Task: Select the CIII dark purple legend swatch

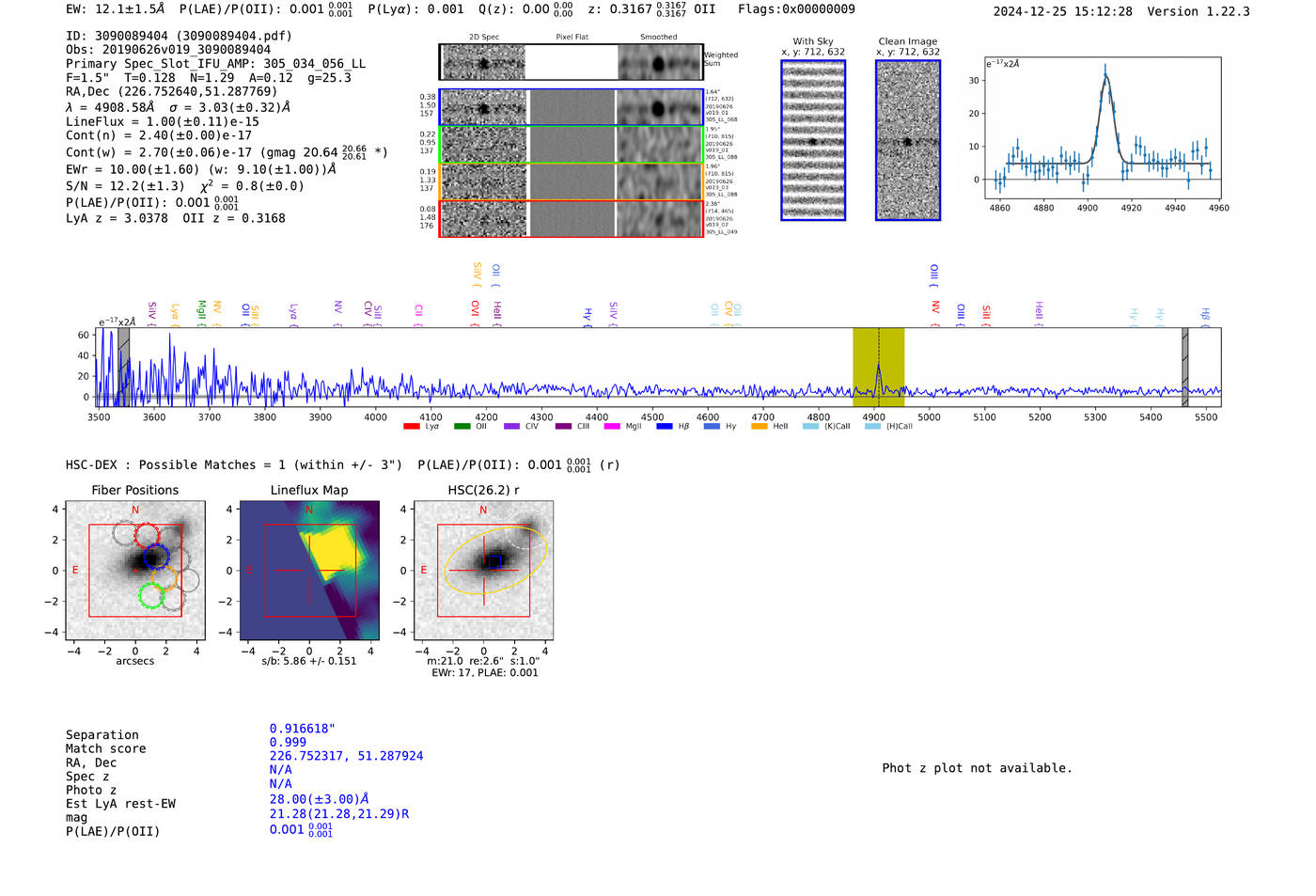Action: pos(563,427)
